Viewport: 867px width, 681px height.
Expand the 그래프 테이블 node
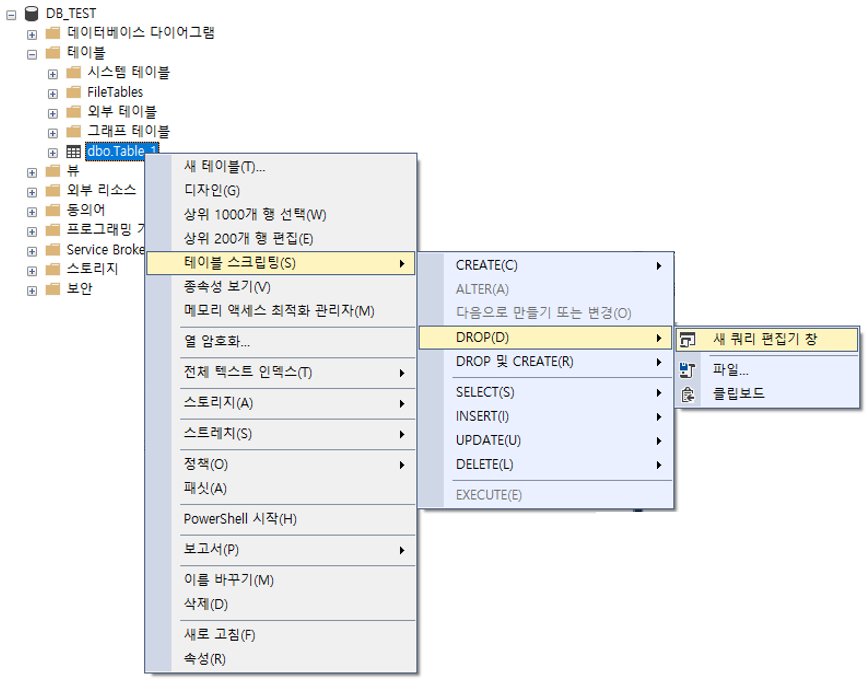tap(53, 133)
